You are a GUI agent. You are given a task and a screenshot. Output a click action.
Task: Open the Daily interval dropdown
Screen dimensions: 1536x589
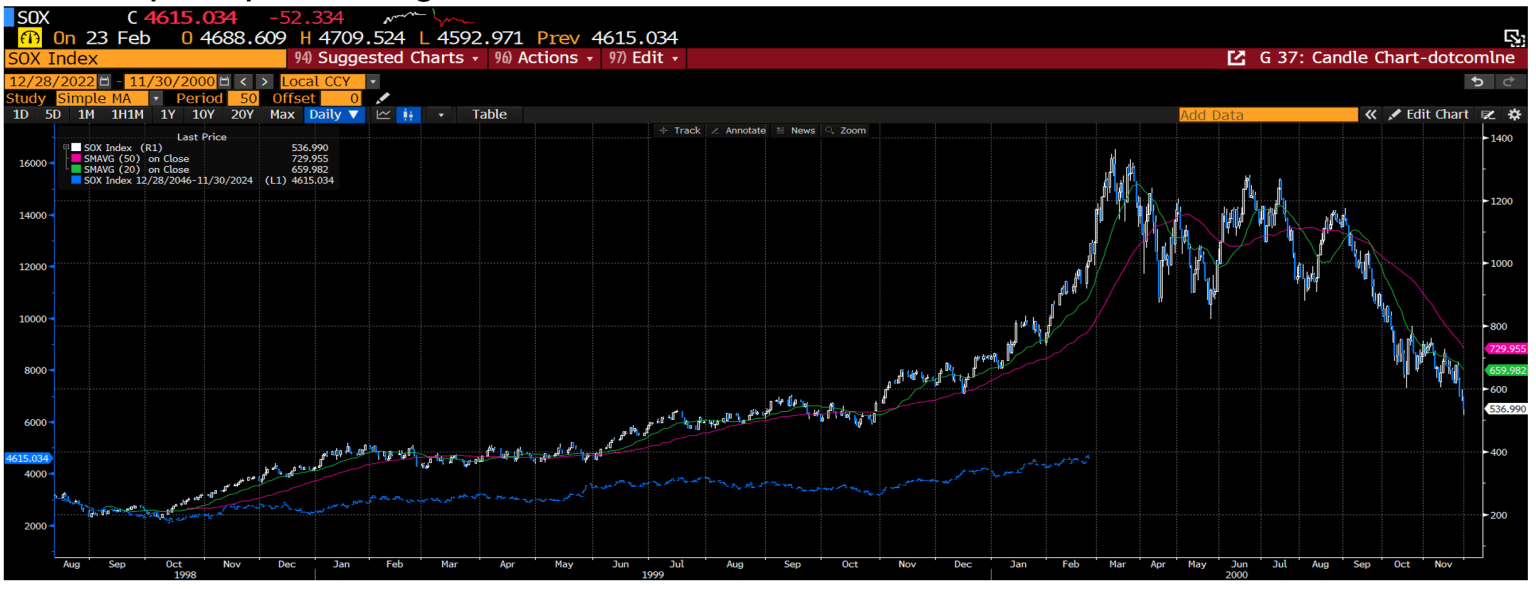(334, 114)
